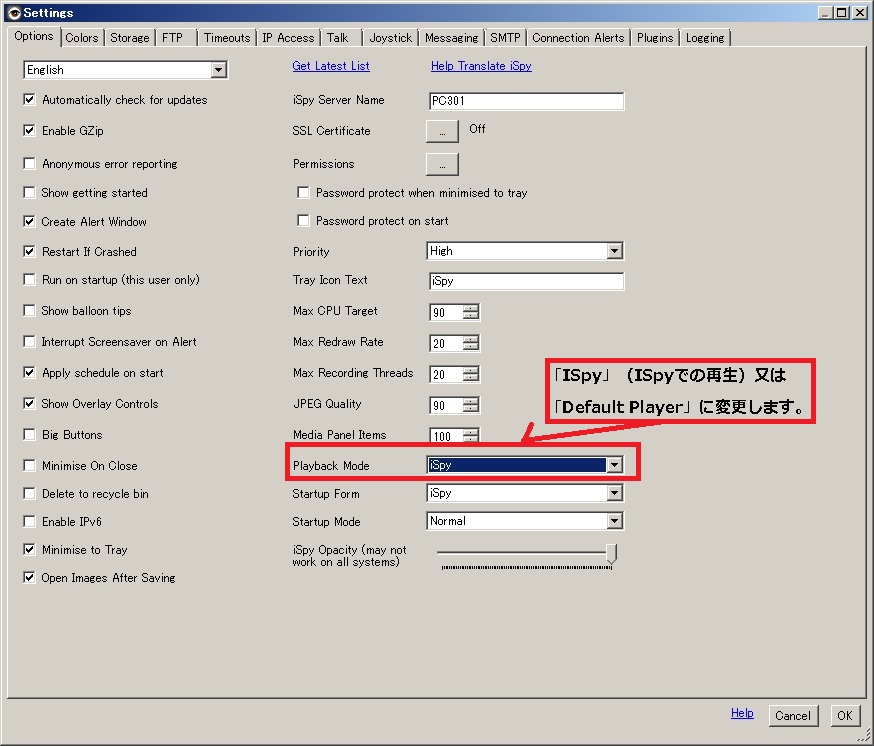Switch to the Colors tab
This screenshot has width=874, height=746.
81,38
